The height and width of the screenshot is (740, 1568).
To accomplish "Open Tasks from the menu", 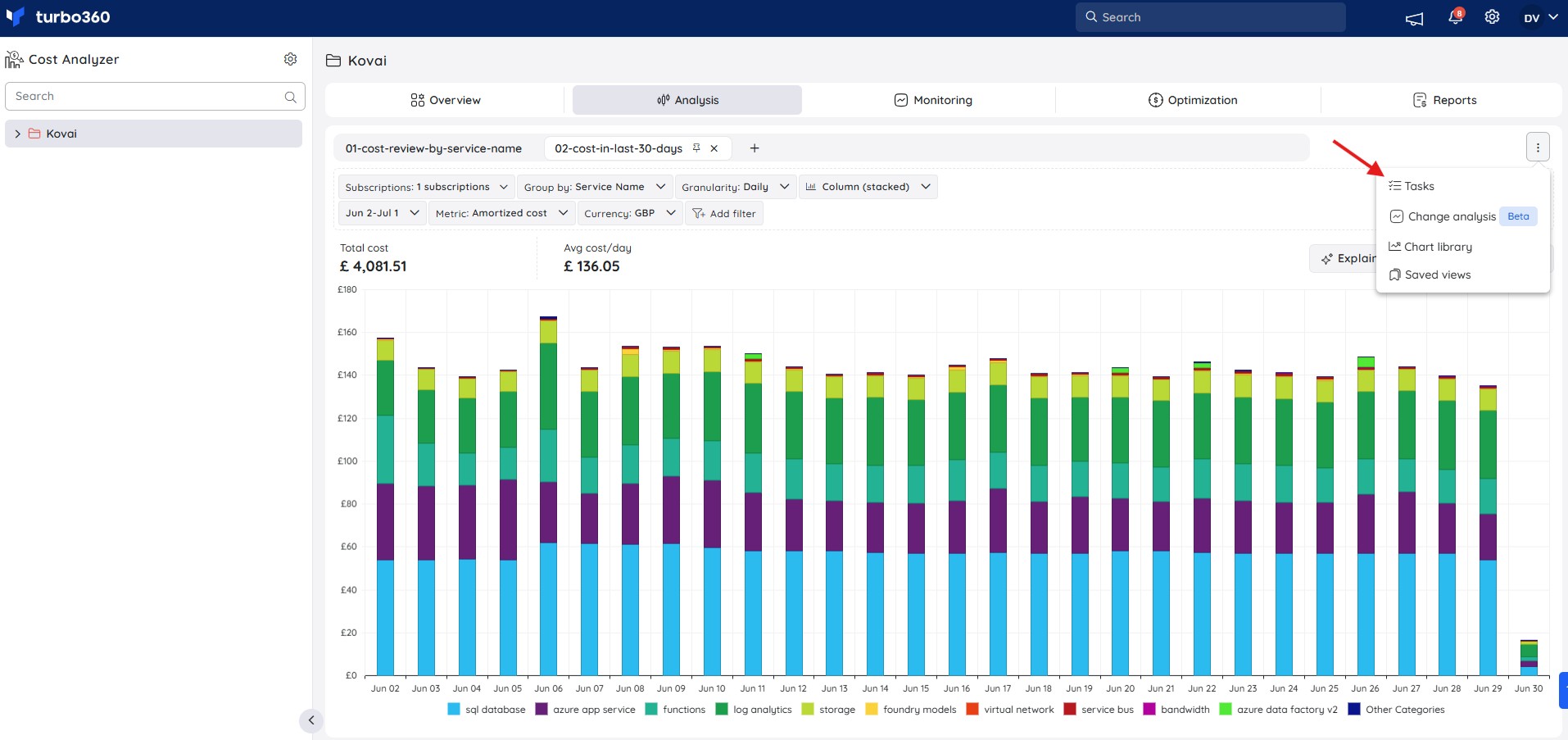I will pyautogui.click(x=1412, y=186).
